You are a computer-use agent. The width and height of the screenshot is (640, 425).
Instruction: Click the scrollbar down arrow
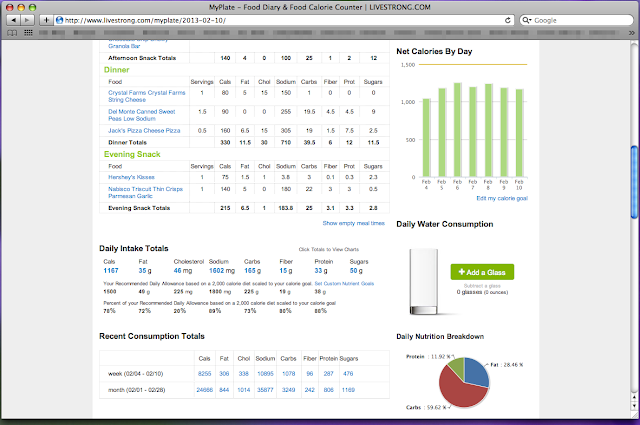[634, 406]
